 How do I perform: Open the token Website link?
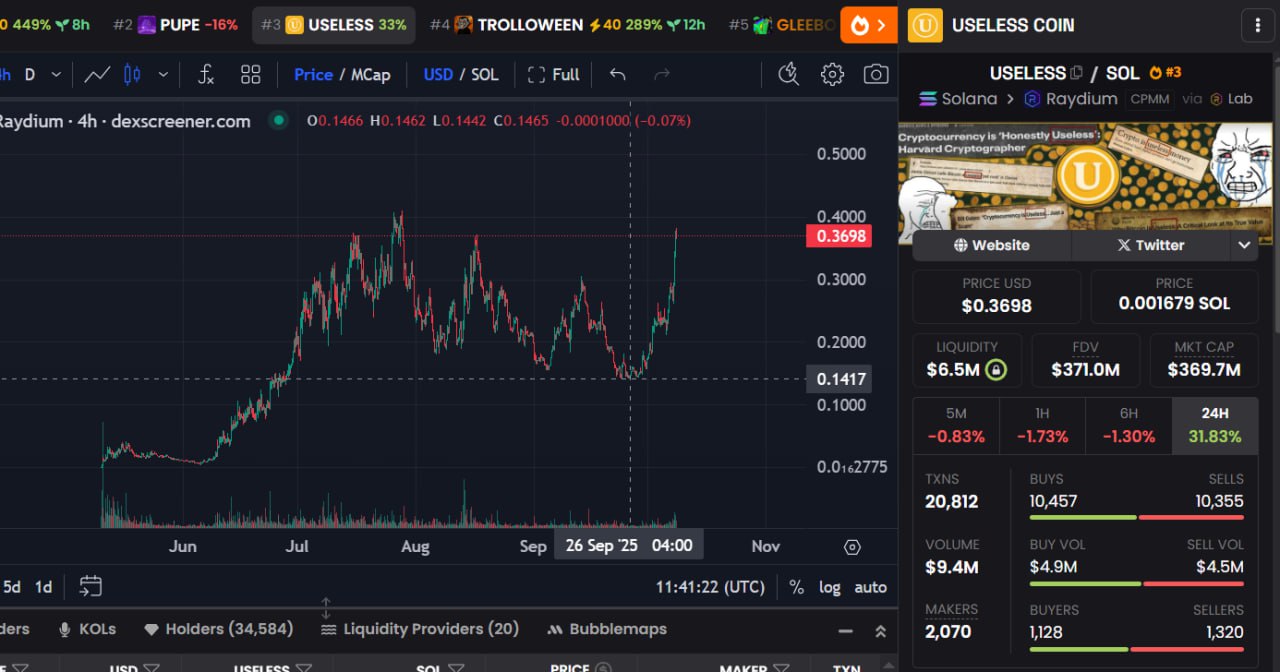click(991, 245)
